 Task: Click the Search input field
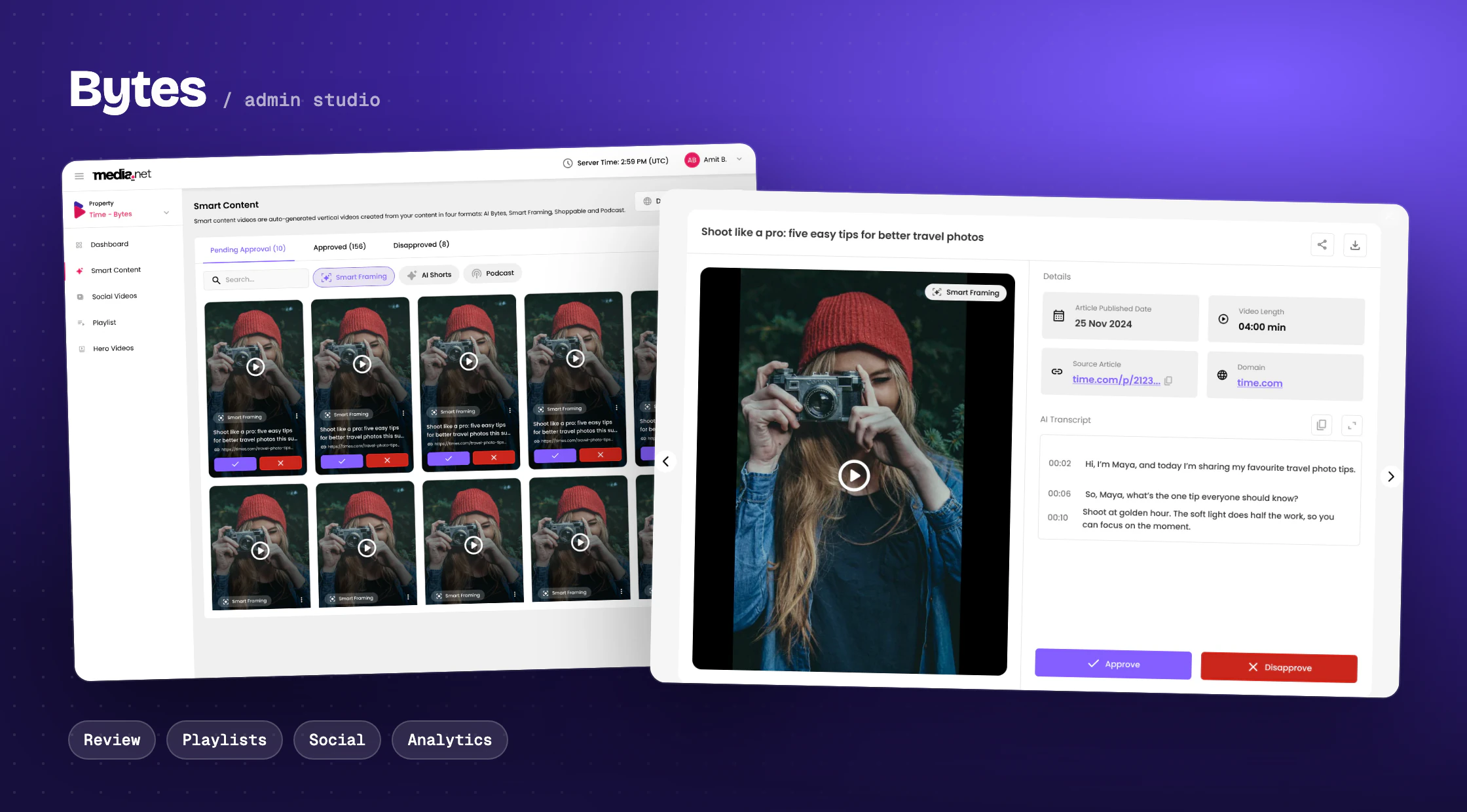(256, 279)
